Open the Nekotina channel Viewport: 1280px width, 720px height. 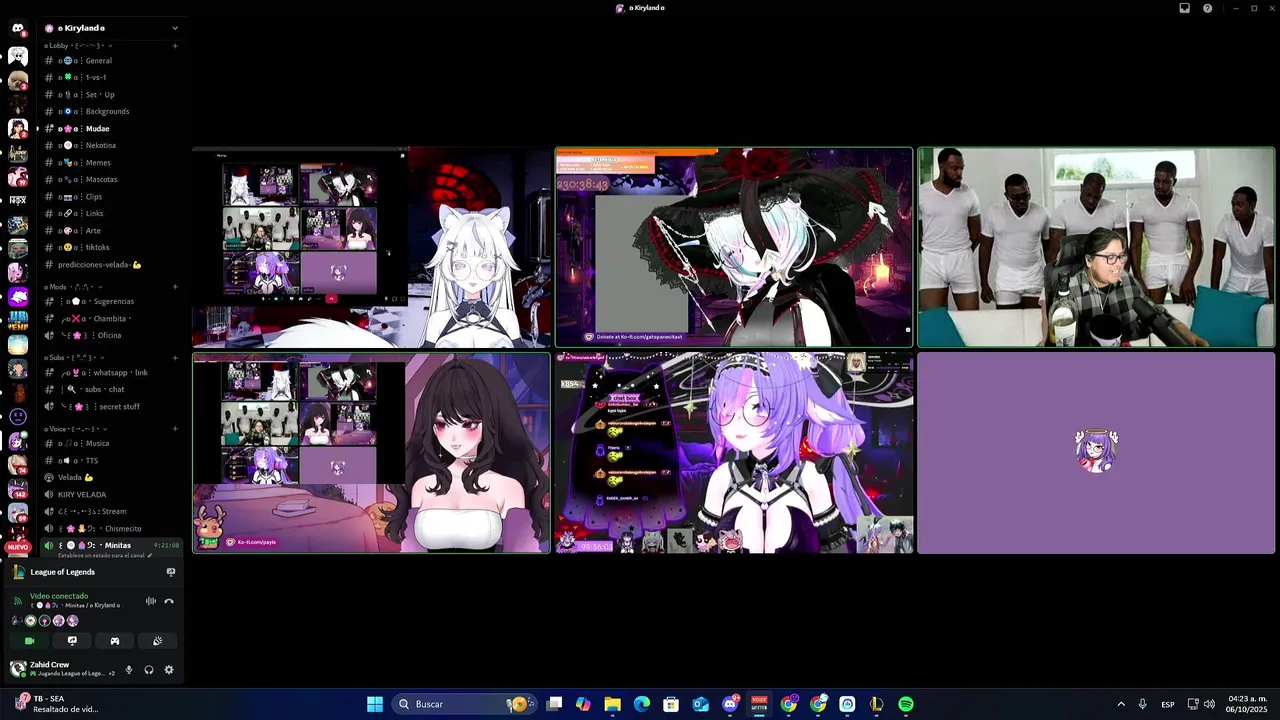pos(111,146)
